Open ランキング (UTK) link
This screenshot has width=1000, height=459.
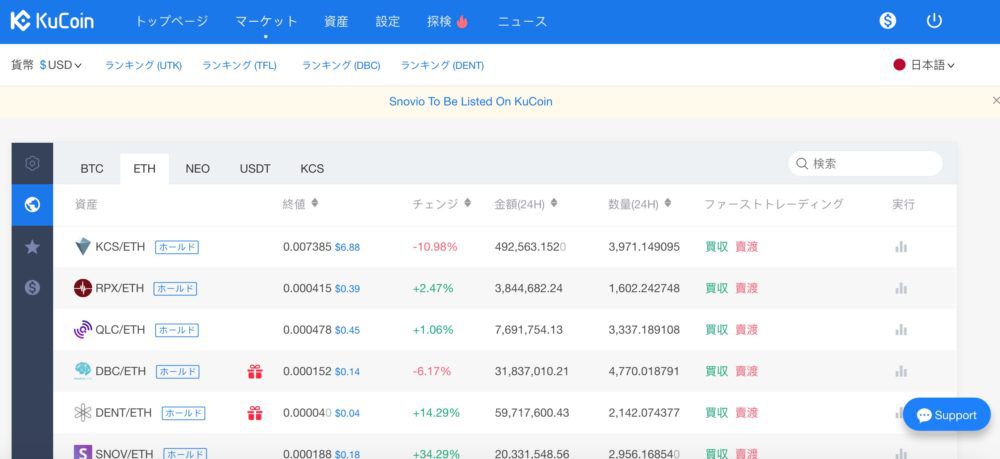(x=143, y=65)
